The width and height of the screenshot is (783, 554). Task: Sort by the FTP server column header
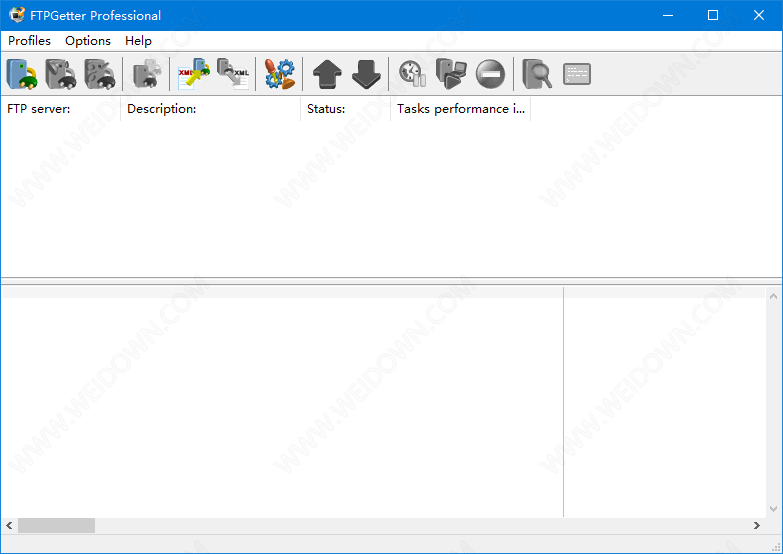(60, 109)
